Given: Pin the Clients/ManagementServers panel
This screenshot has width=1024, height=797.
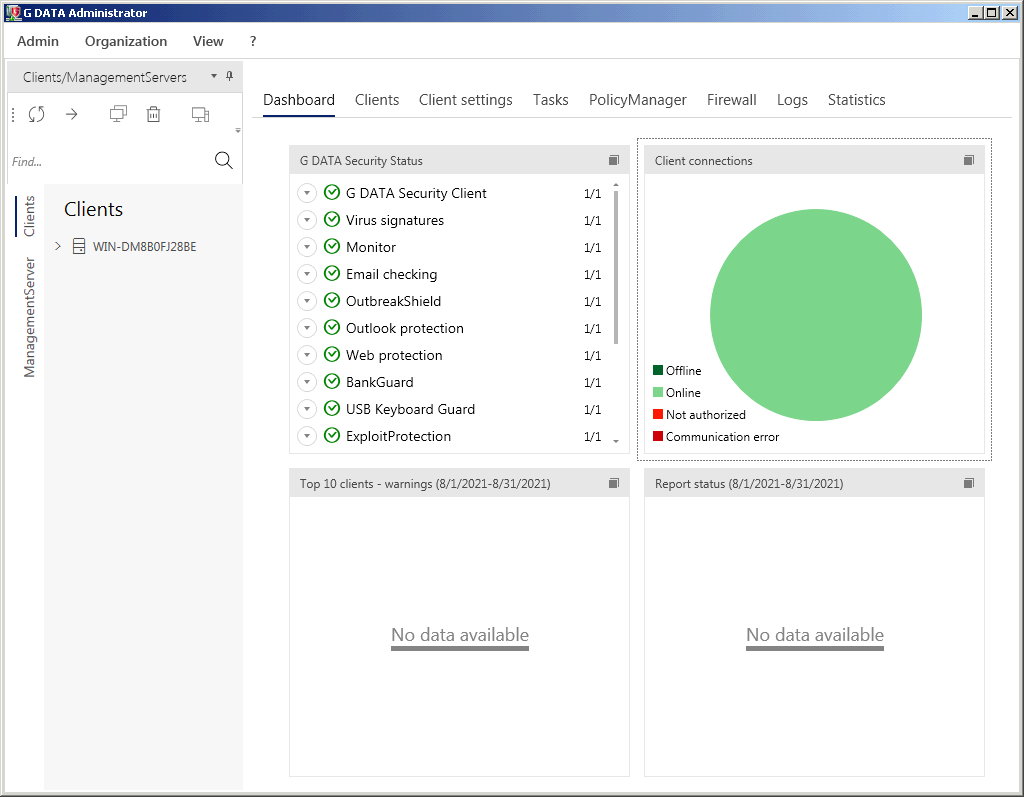Looking at the screenshot, I should (x=230, y=76).
